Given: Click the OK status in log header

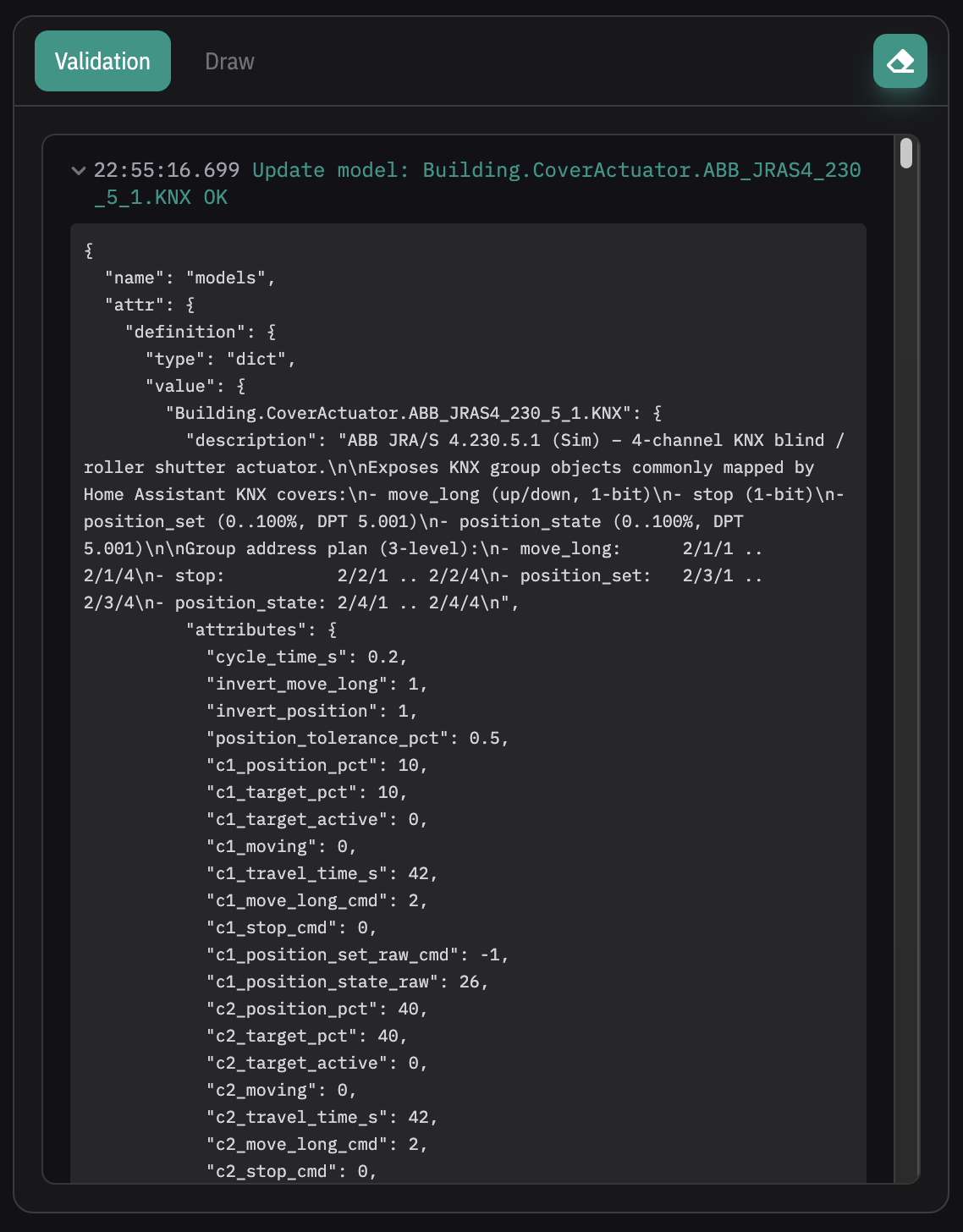Looking at the screenshot, I should point(216,197).
